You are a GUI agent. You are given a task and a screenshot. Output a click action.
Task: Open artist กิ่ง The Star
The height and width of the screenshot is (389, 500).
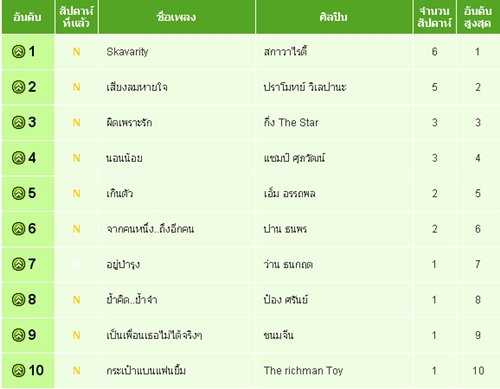[x=291, y=122]
